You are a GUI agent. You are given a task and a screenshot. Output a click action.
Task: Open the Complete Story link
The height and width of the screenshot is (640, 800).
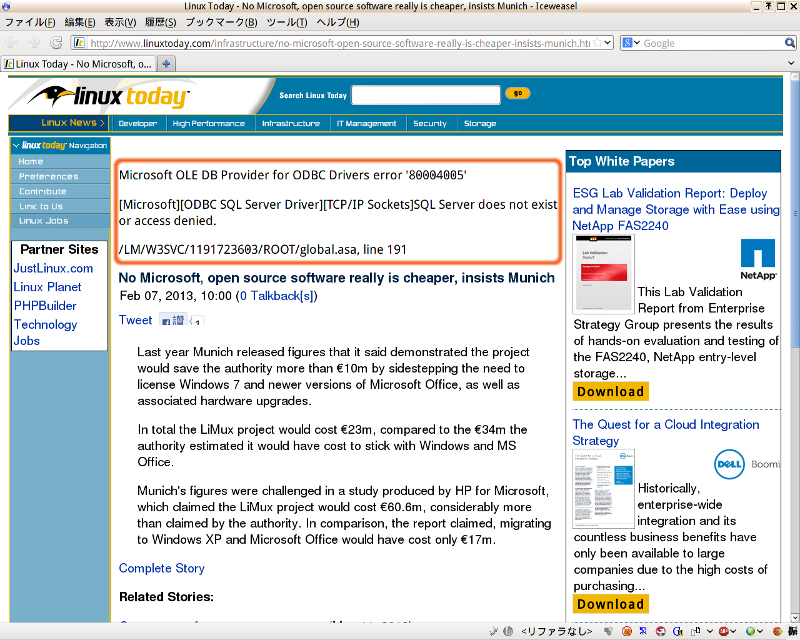click(x=162, y=568)
